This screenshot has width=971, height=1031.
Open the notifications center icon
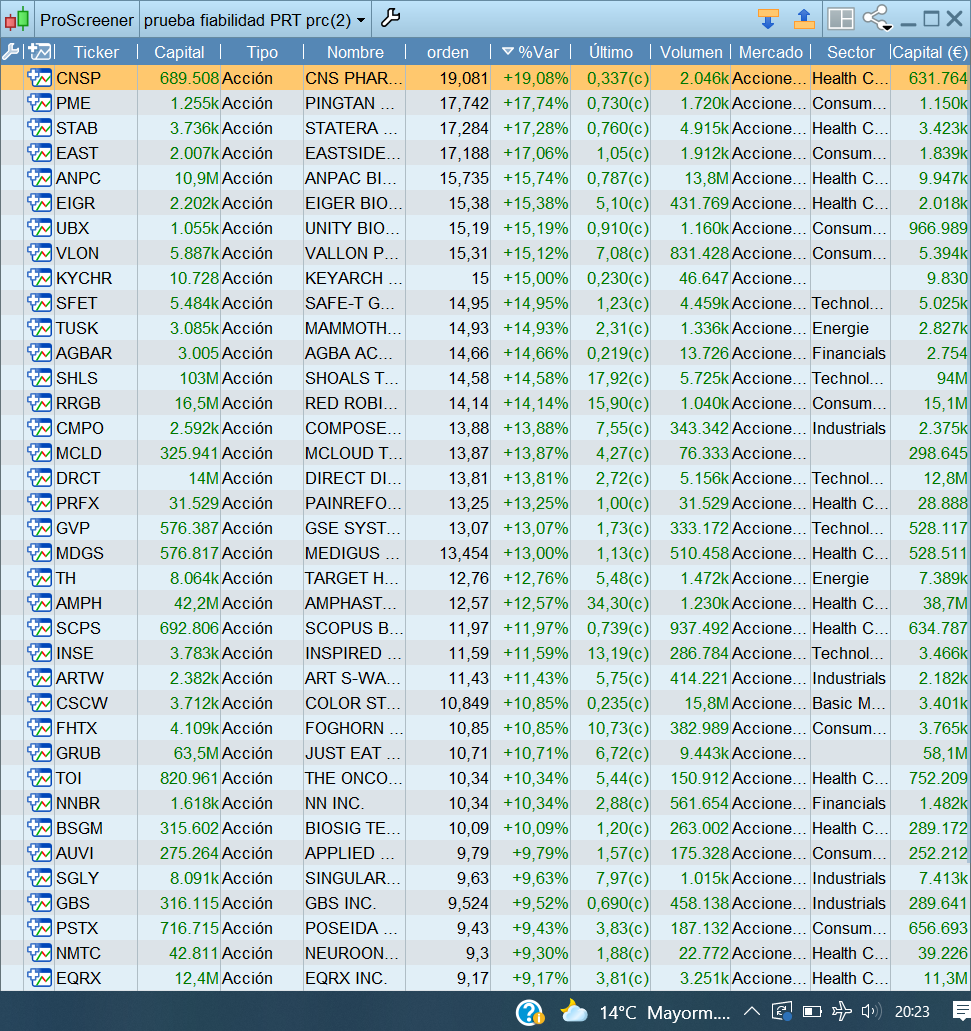coord(960,1012)
